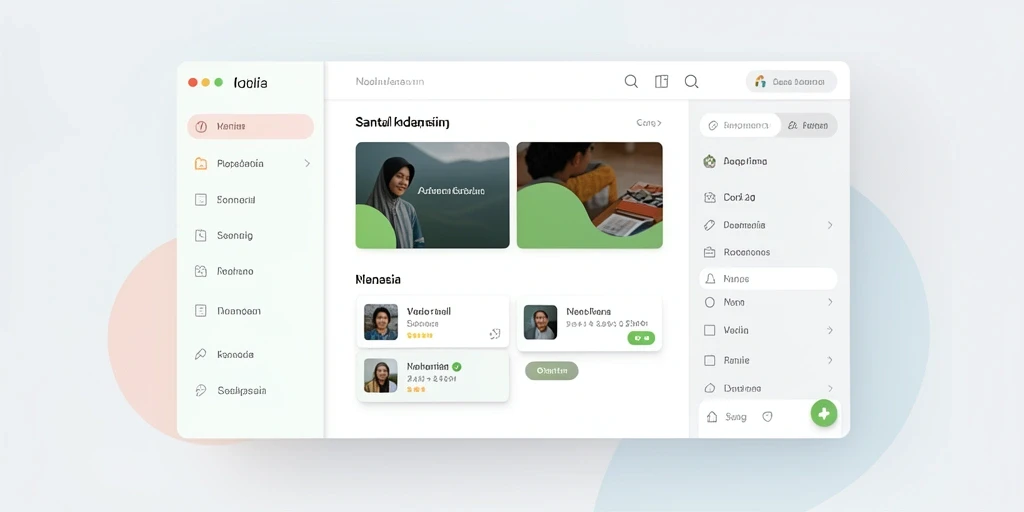The image size is (1024, 512).
Task: Expand the Doomeoia row chevron
Action: tap(830, 225)
